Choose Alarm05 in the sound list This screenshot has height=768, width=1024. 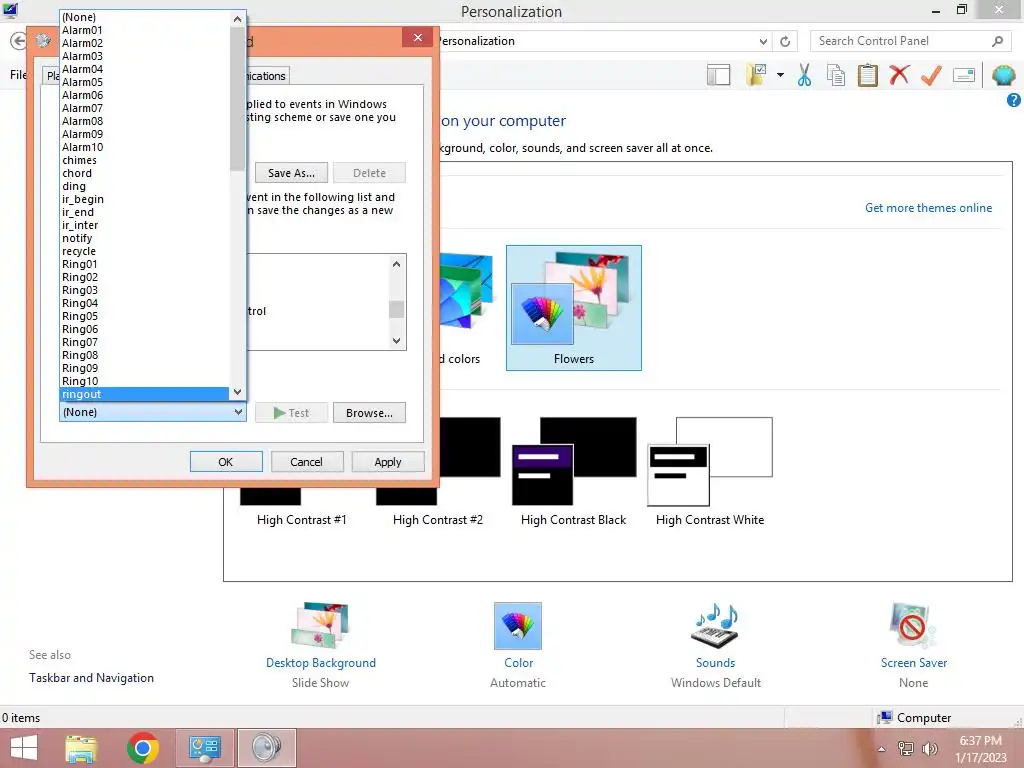[144, 82]
